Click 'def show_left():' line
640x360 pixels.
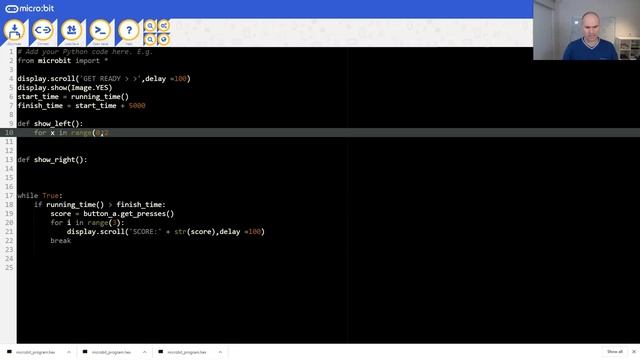click(50, 124)
